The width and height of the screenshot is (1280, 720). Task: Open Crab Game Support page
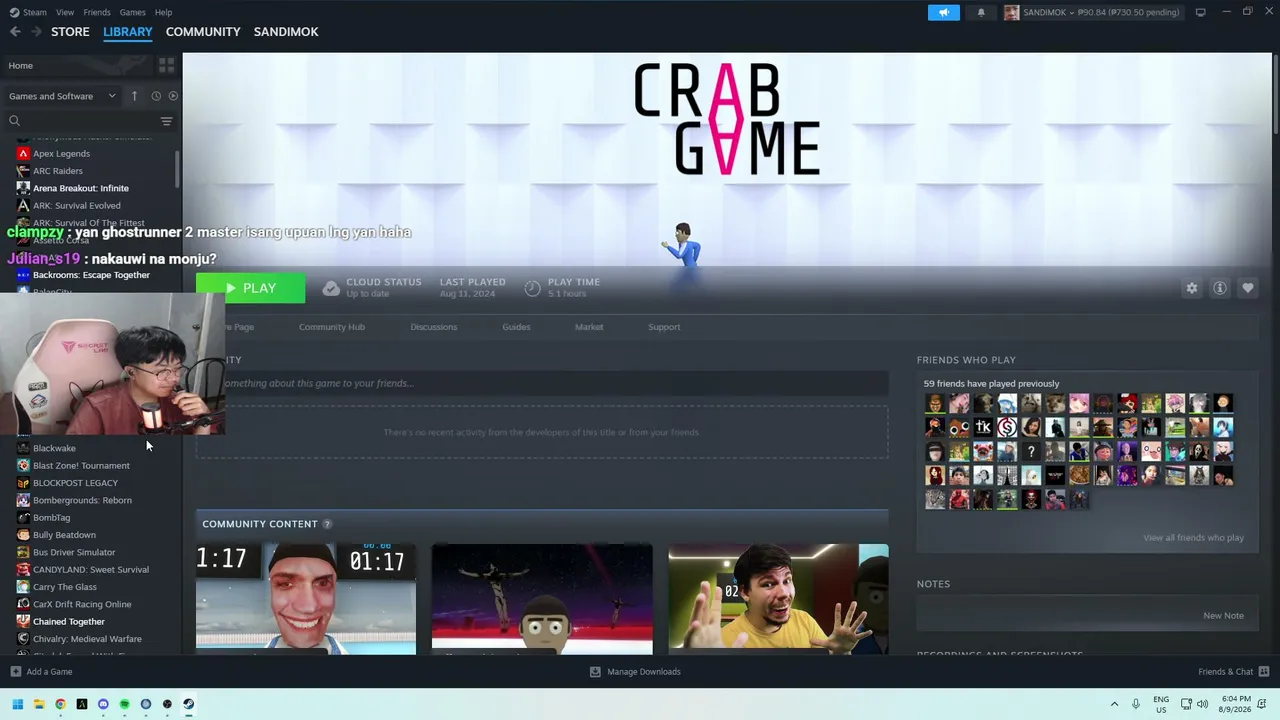[x=664, y=327]
